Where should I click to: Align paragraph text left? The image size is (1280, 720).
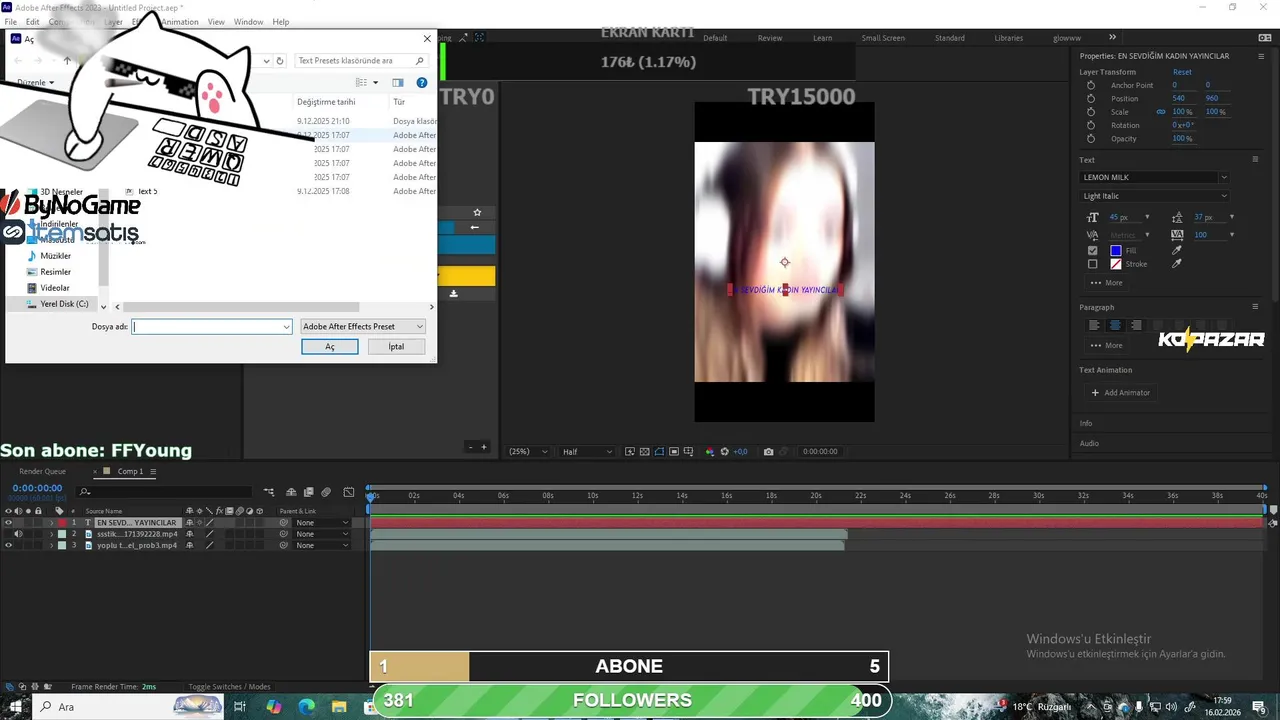point(1094,325)
